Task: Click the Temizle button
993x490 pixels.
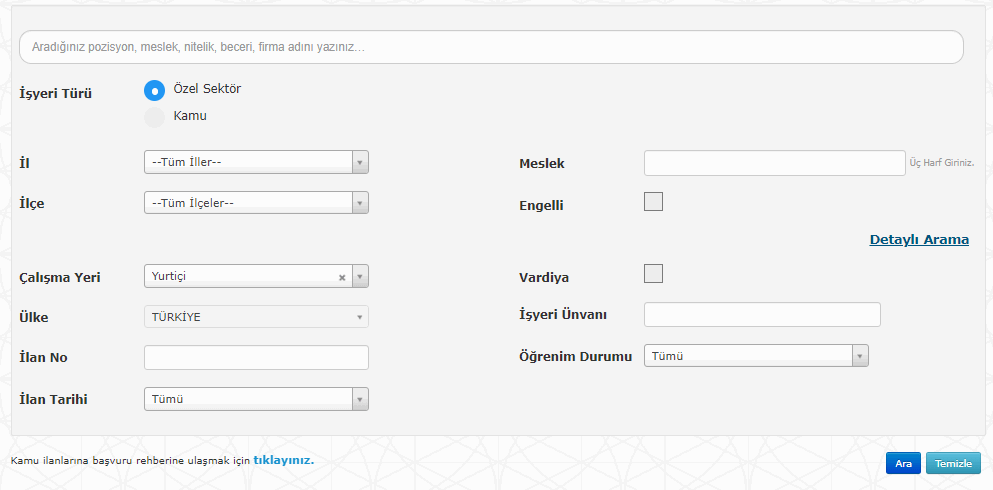Action: click(953, 463)
